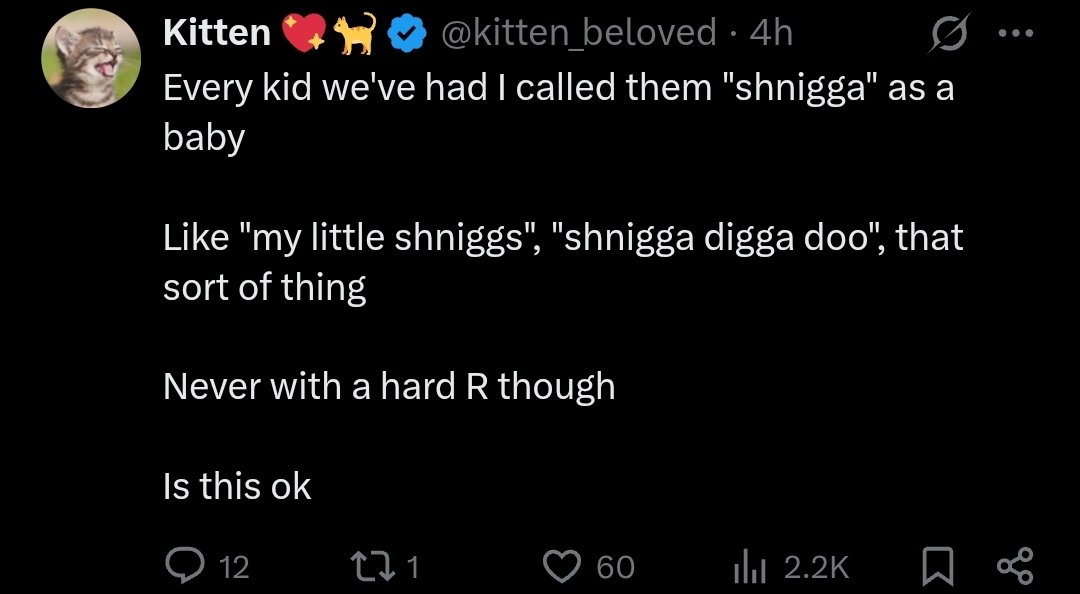The width and height of the screenshot is (1080, 594).
Task: Tap the 2.2K views count
Action: (816, 568)
